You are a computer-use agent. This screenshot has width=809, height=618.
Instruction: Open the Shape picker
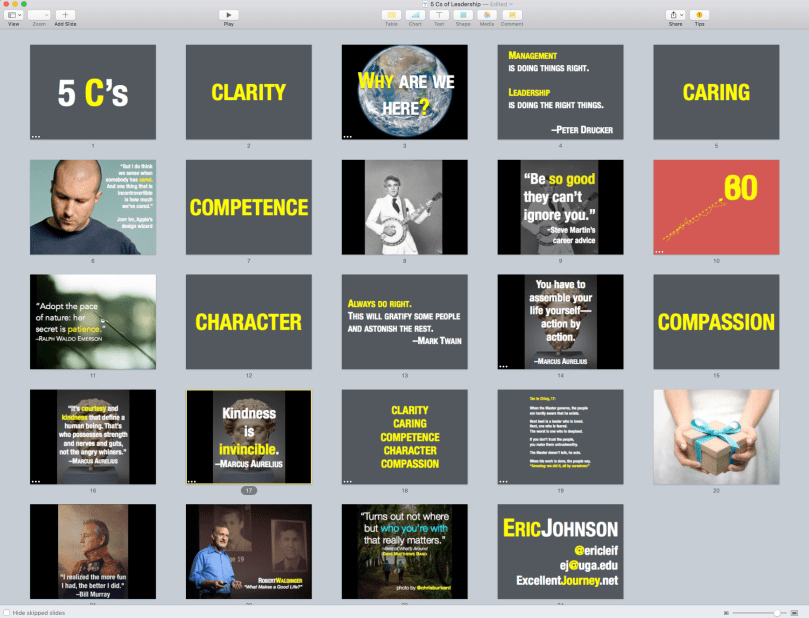pos(463,15)
